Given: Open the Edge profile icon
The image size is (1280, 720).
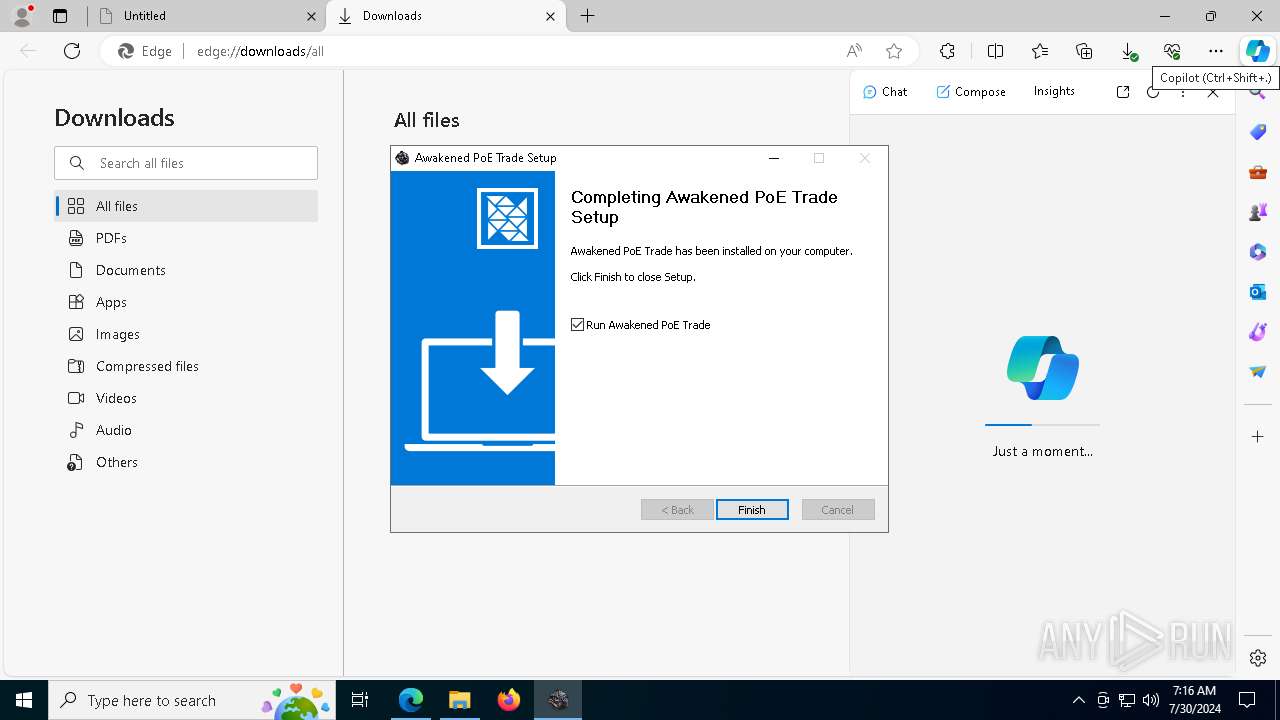Looking at the screenshot, I should (22, 16).
